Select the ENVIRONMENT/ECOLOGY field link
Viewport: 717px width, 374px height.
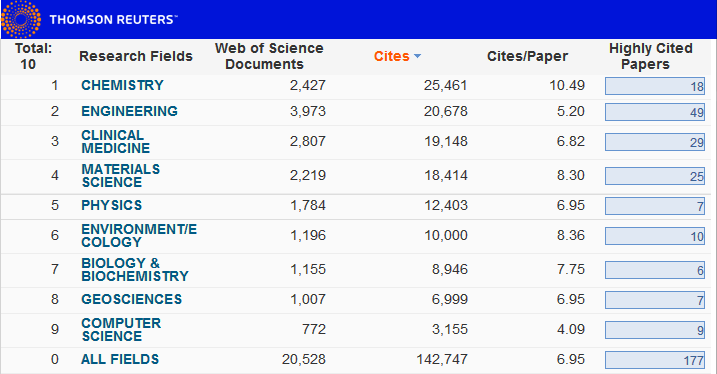tap(139, 235)
